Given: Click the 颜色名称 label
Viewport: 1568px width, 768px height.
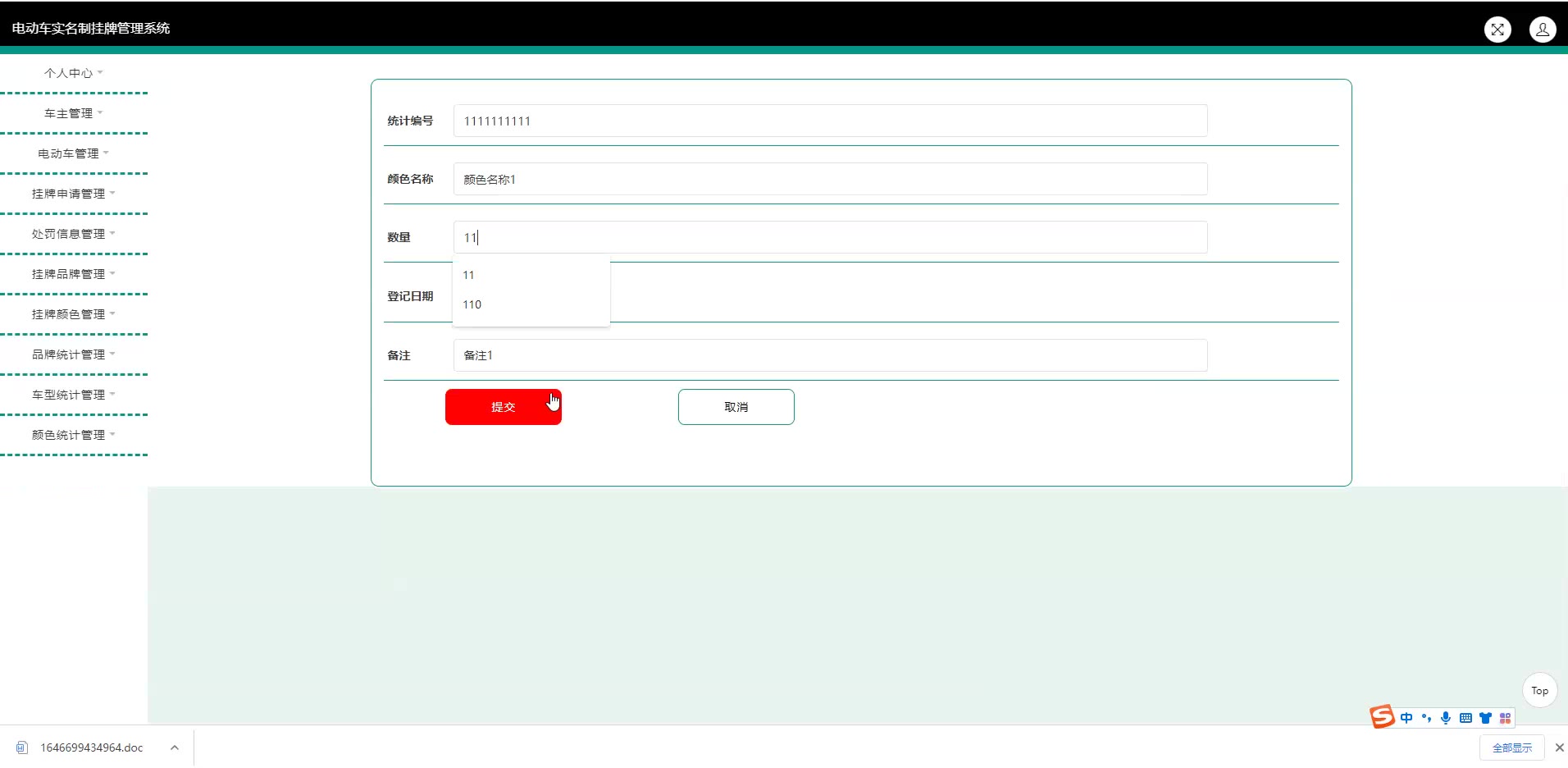Looking at the screenshot, I should (410, 179).
